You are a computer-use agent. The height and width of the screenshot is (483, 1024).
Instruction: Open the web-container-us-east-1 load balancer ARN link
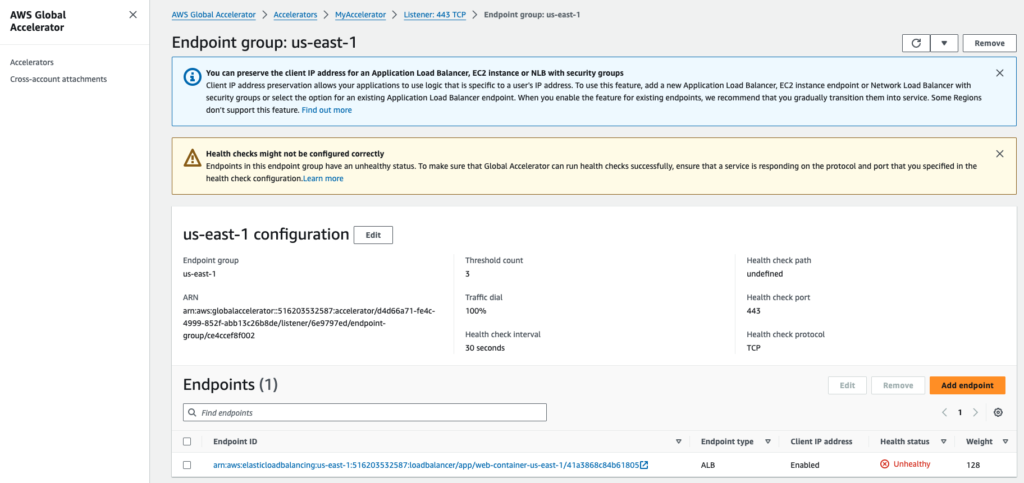coord(426,465)
